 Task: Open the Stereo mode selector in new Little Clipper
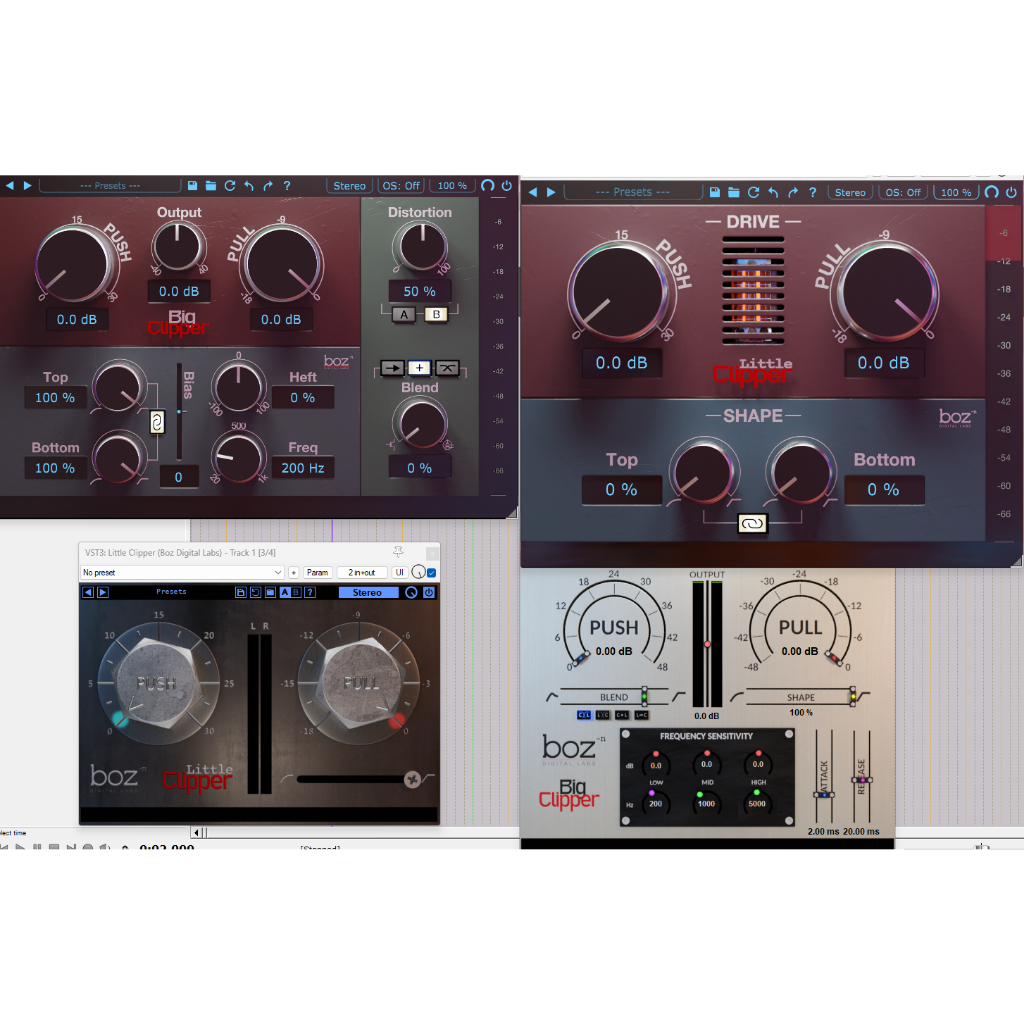point(850,192)
